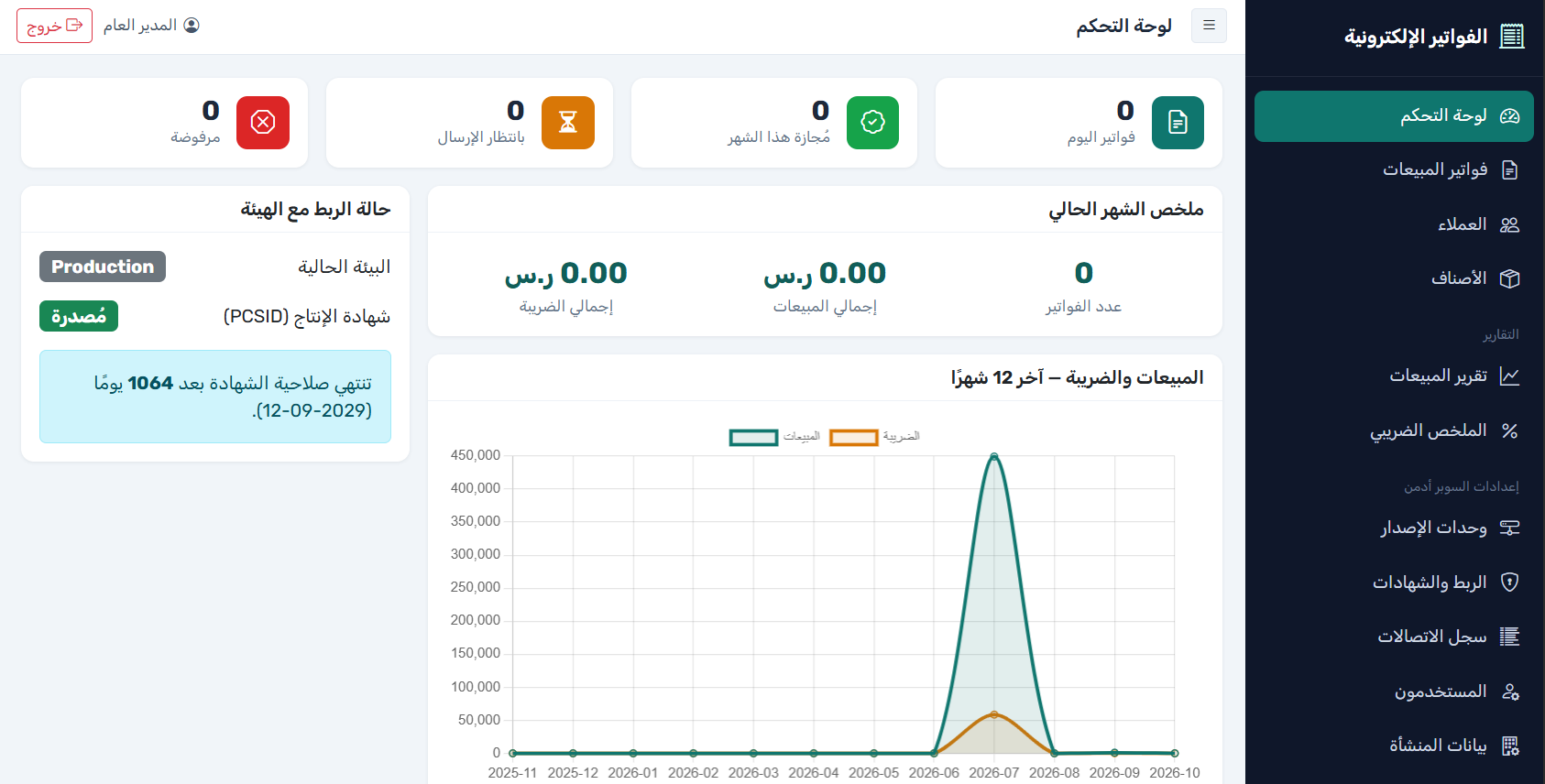Open the تقرير المبيعات sales report
This screenshot has width=1545, height=784.
(1394, 376)
